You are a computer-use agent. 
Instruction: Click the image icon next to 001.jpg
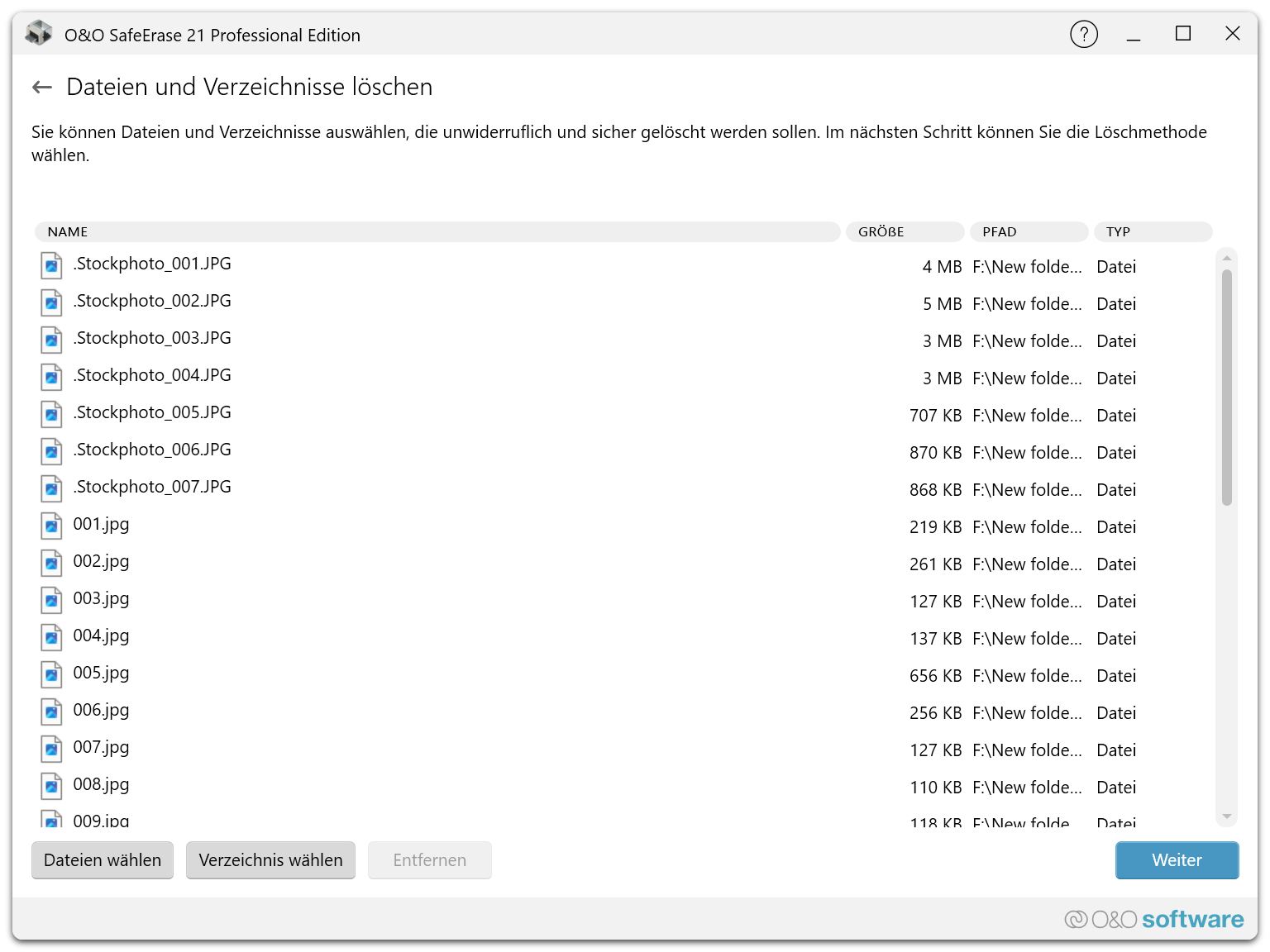[x=51, y=526]
